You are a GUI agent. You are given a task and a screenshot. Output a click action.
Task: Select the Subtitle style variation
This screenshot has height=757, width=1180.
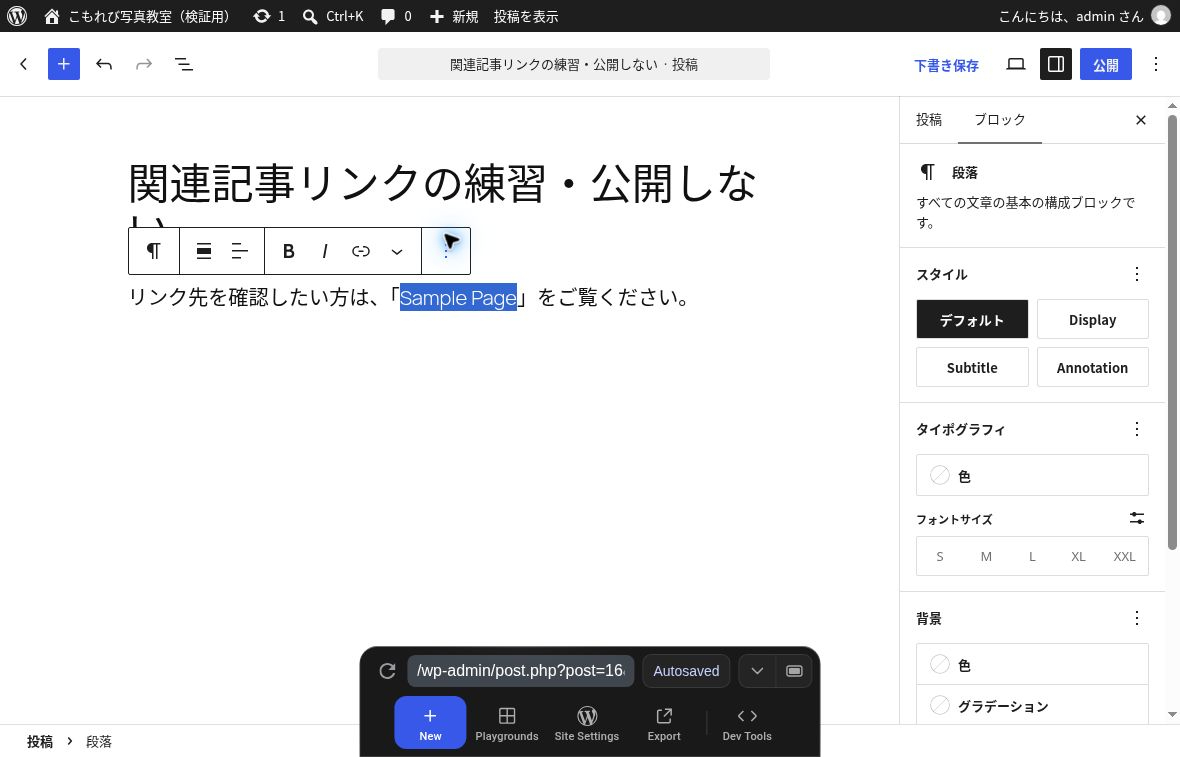tap(972, 367)
